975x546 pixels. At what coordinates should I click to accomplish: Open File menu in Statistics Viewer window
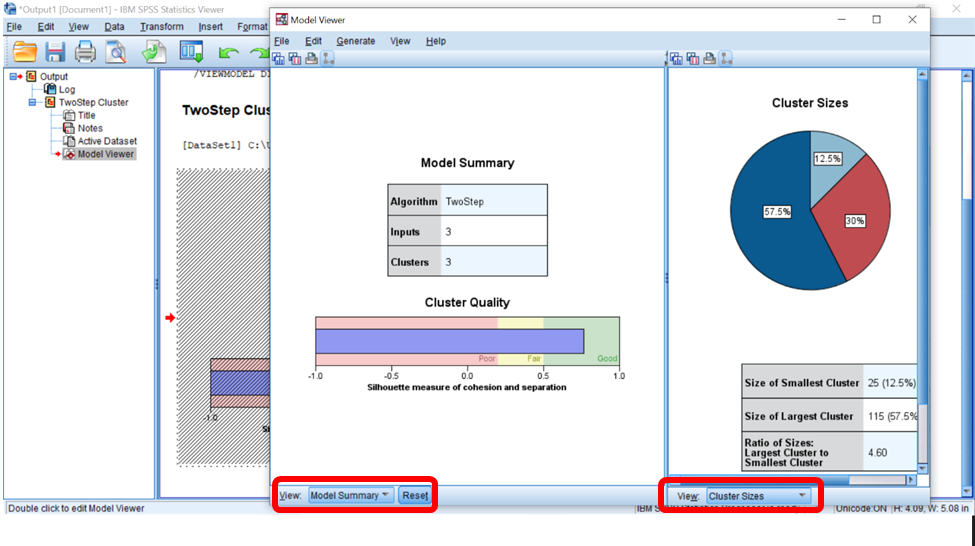(14, 27)
